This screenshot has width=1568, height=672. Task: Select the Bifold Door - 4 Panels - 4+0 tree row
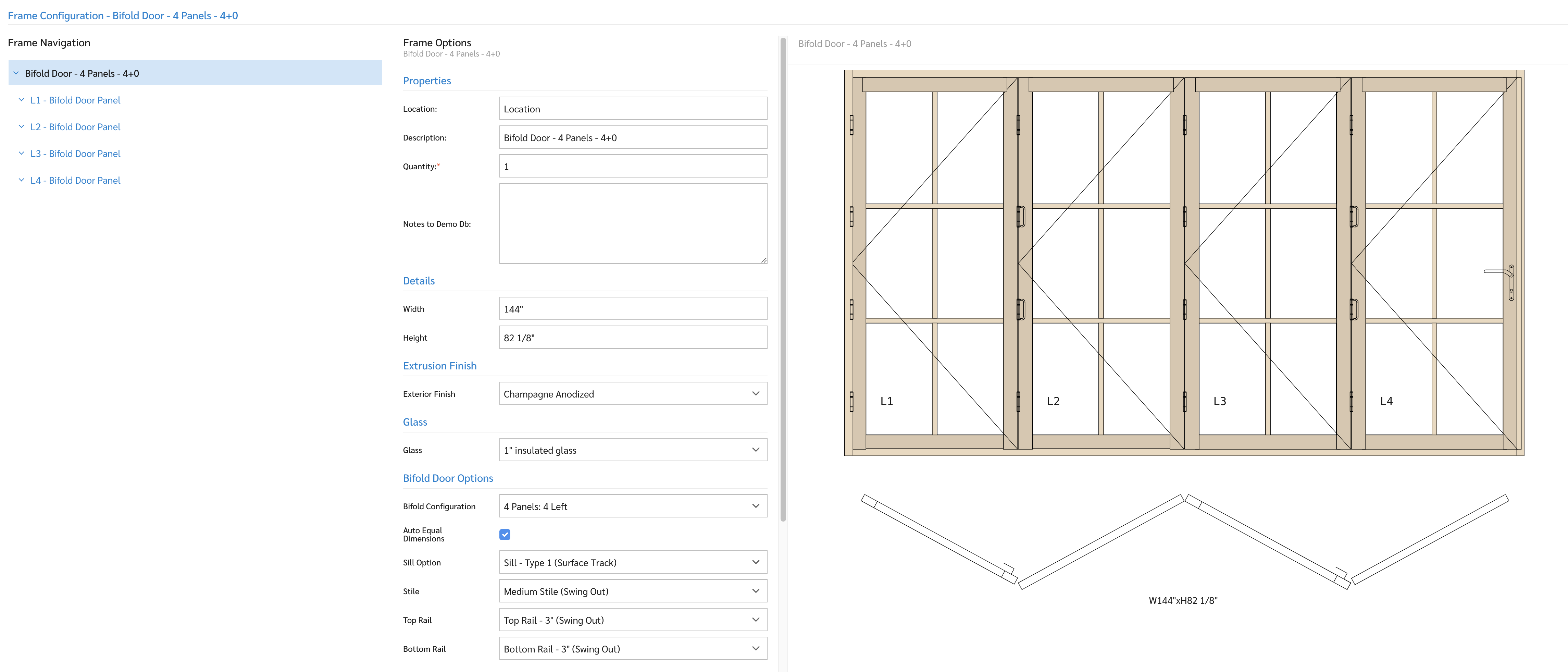click(x=195, y=73)
